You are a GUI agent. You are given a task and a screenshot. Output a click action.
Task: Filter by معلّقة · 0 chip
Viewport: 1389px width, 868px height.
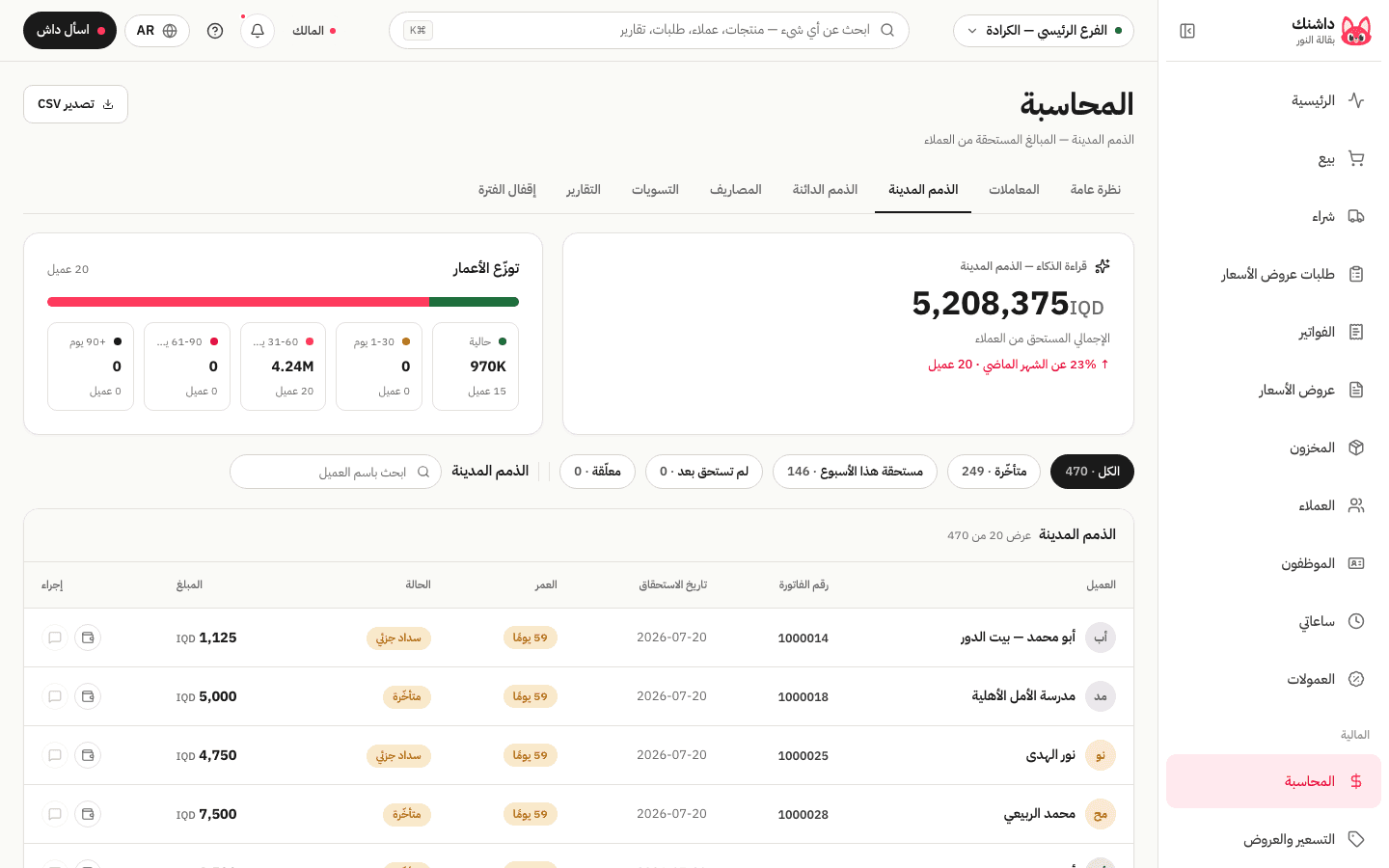point(597,472)
